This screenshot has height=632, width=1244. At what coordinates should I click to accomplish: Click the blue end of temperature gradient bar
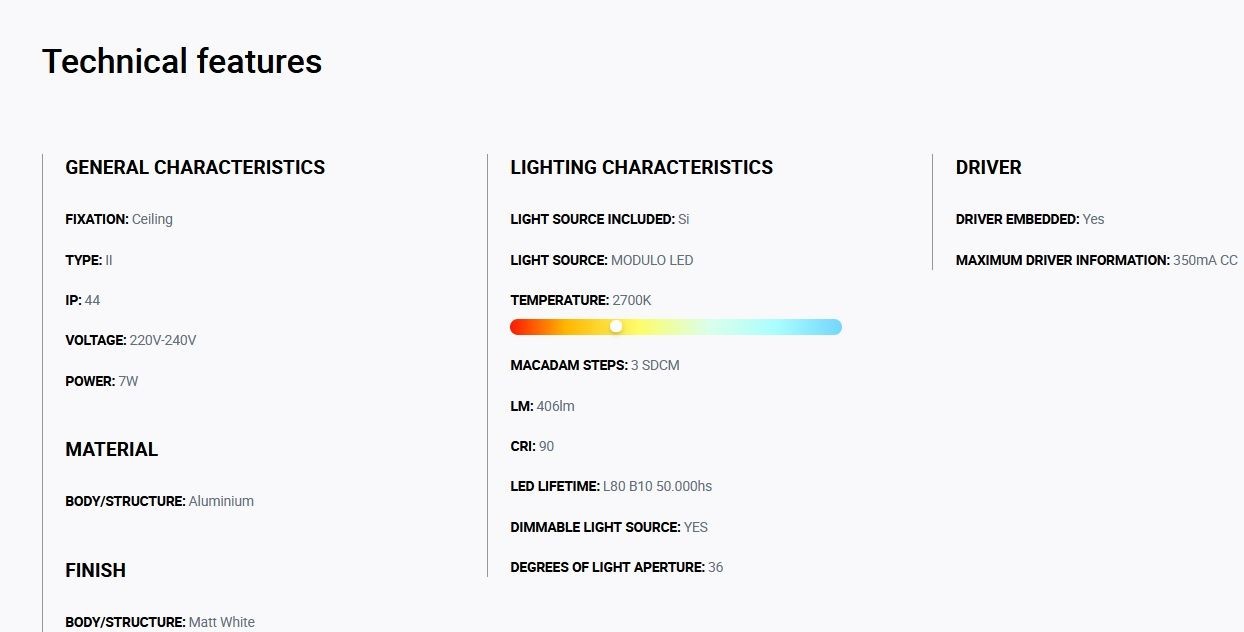[832, 327]
